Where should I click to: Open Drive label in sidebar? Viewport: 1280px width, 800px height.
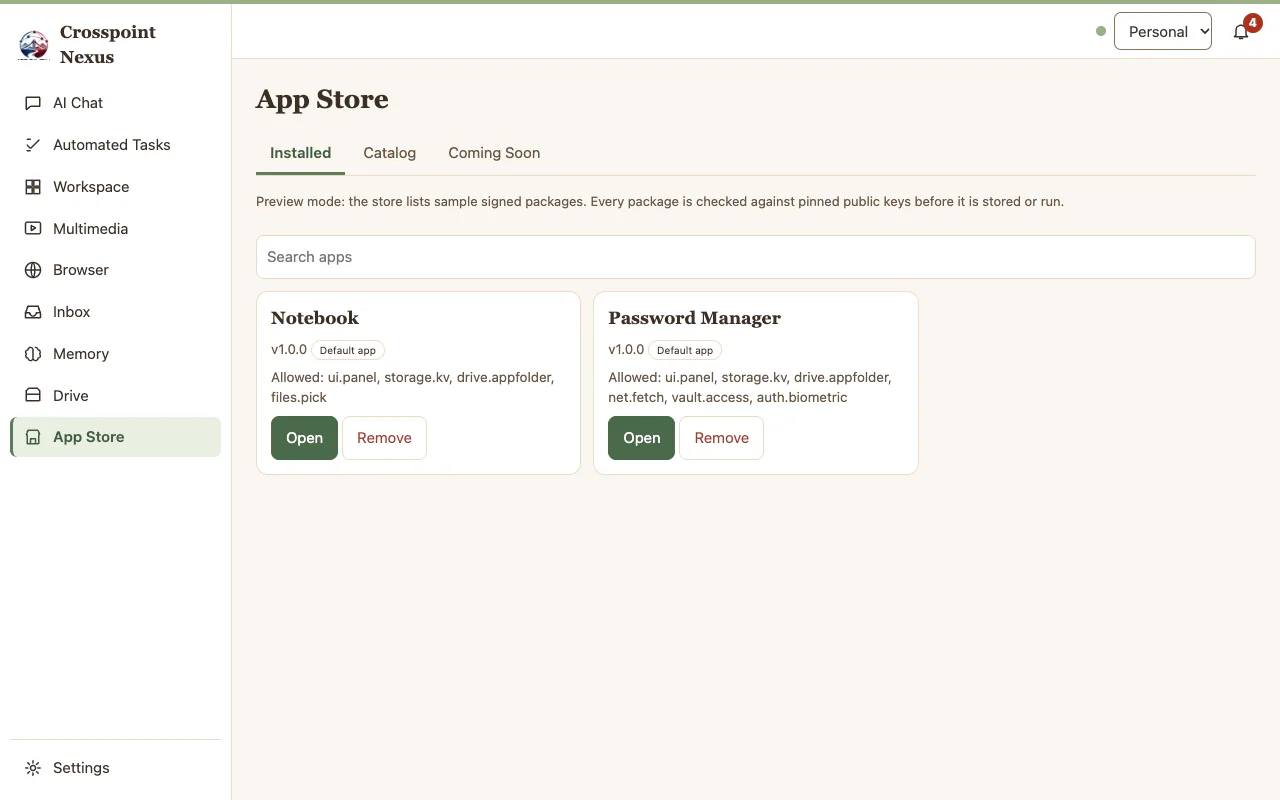(71, 396)
